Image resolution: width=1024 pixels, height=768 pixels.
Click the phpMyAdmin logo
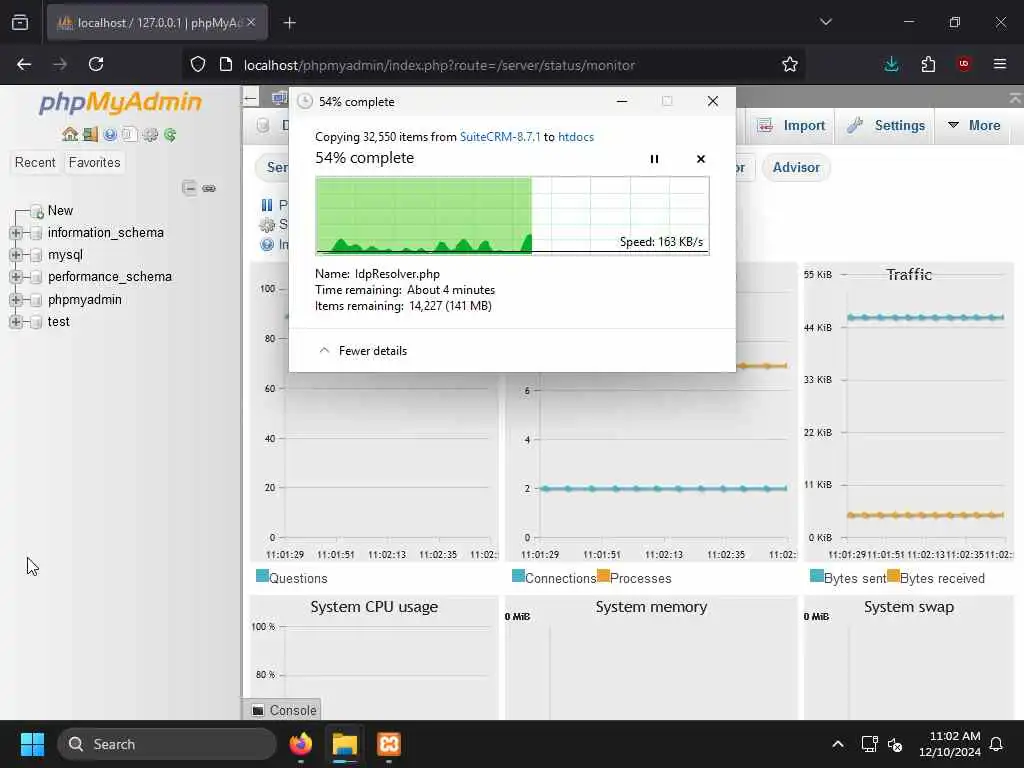coord(120,102)
